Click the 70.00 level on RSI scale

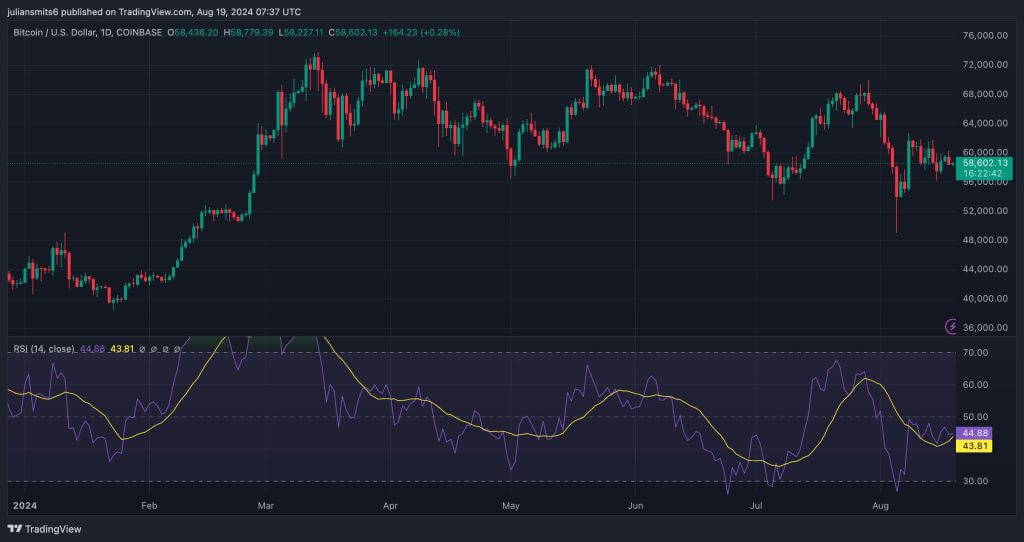coord(974,353)
